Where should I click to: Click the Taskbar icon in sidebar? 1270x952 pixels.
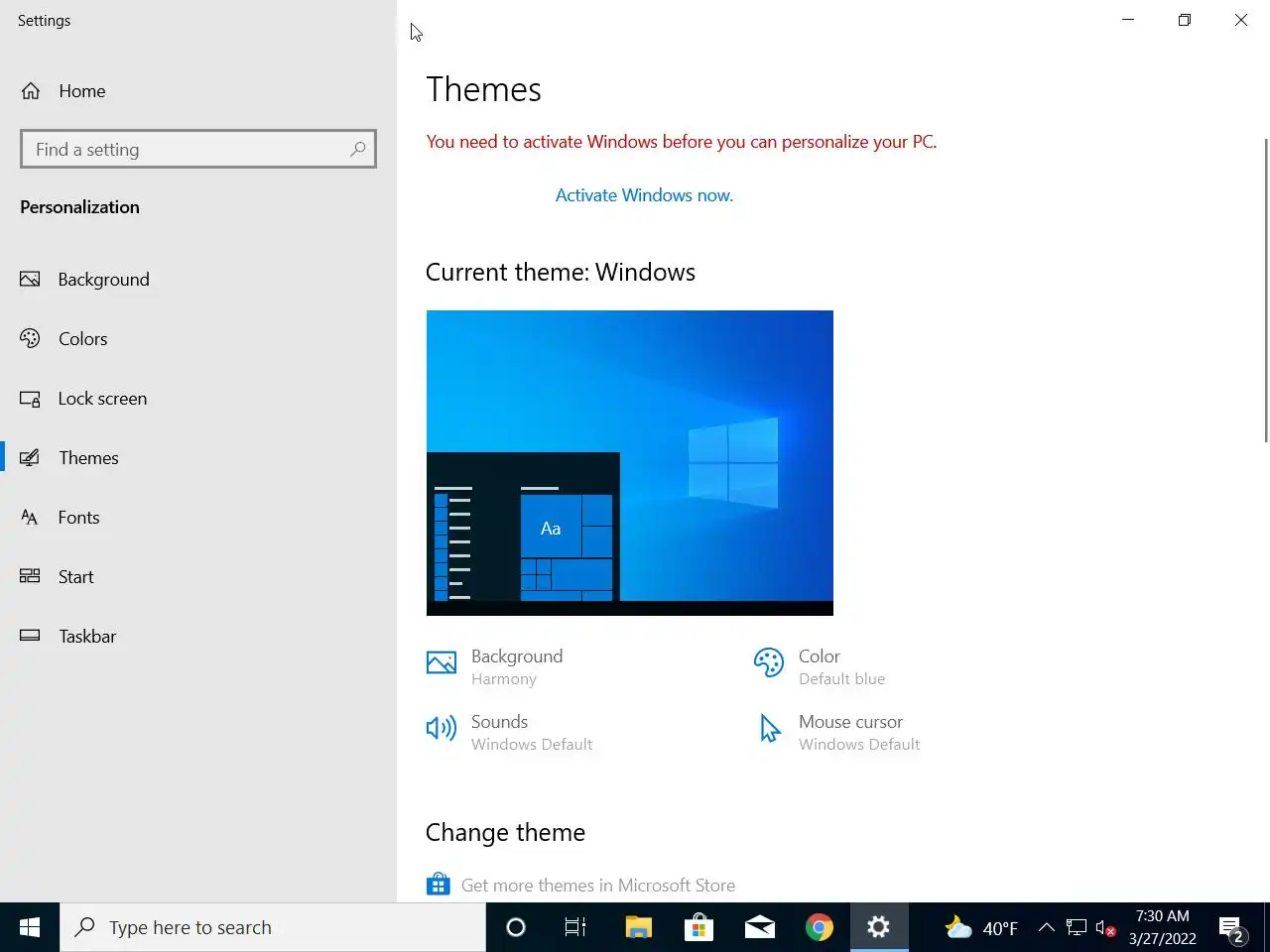30,636
